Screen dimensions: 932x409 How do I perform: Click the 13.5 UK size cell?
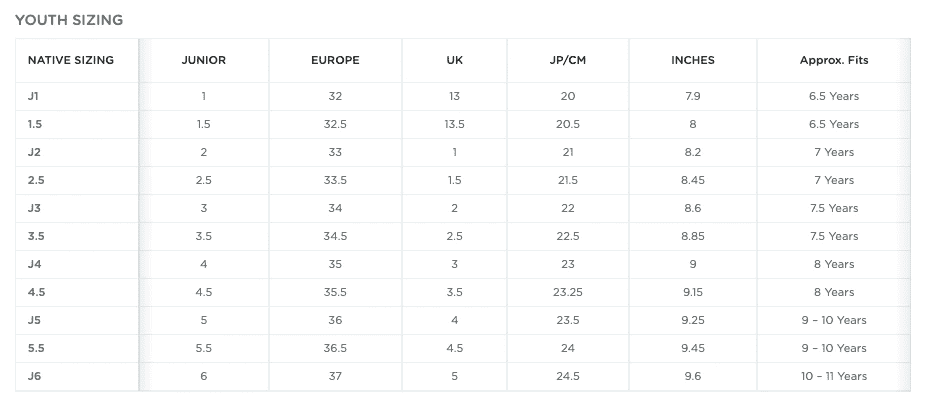[455, 124]
